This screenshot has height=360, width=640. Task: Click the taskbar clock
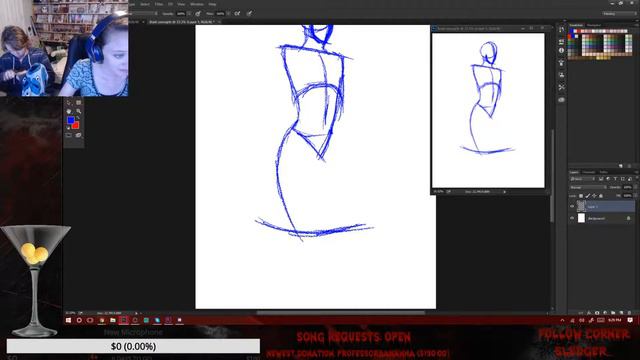614,320
